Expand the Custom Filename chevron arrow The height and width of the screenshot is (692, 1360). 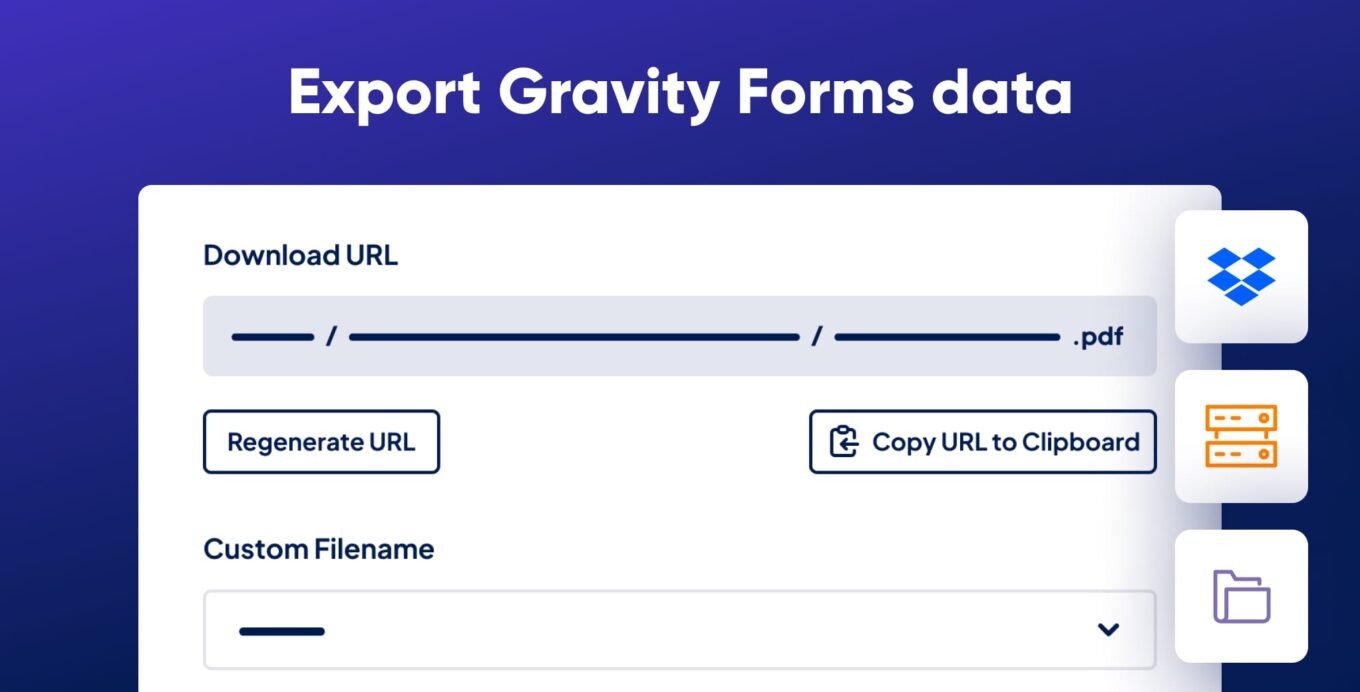(1107, 630)
